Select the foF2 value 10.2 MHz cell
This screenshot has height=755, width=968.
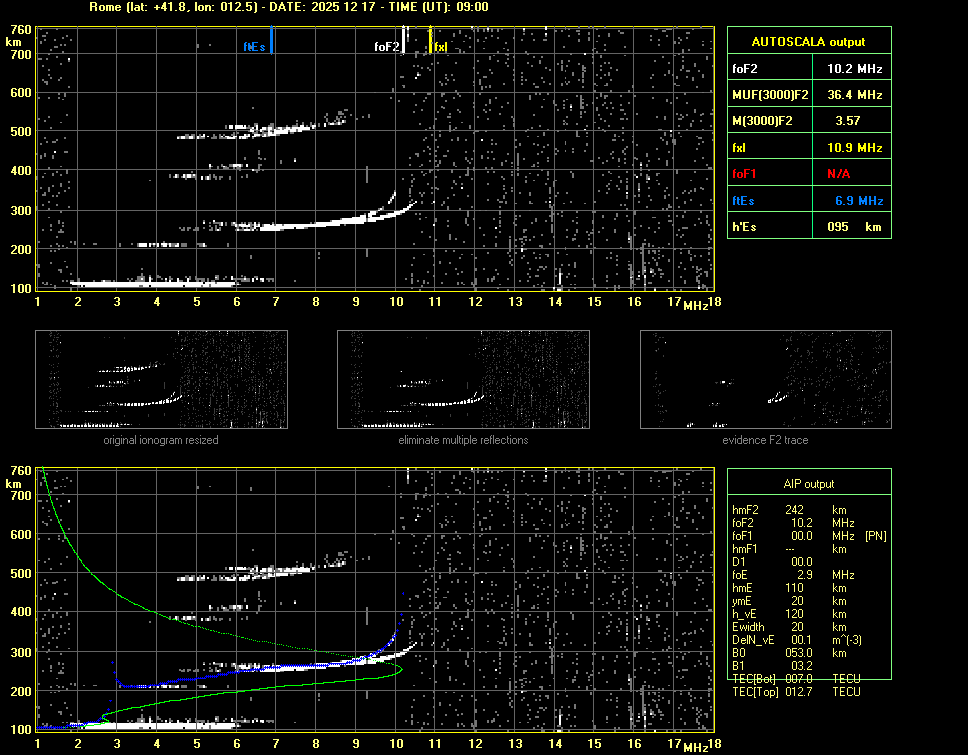coord(854,69)
